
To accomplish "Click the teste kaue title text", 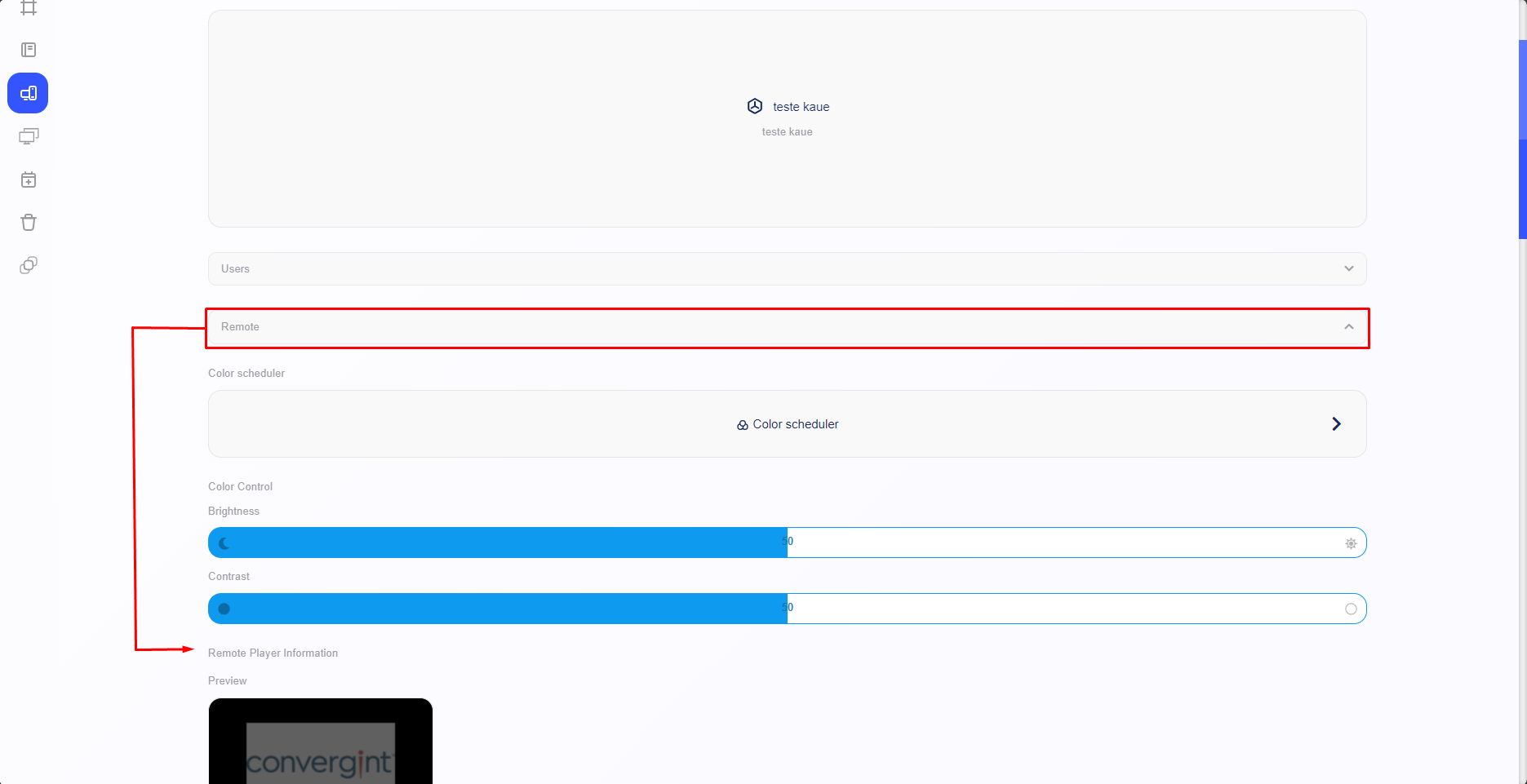I will (801, 107).
